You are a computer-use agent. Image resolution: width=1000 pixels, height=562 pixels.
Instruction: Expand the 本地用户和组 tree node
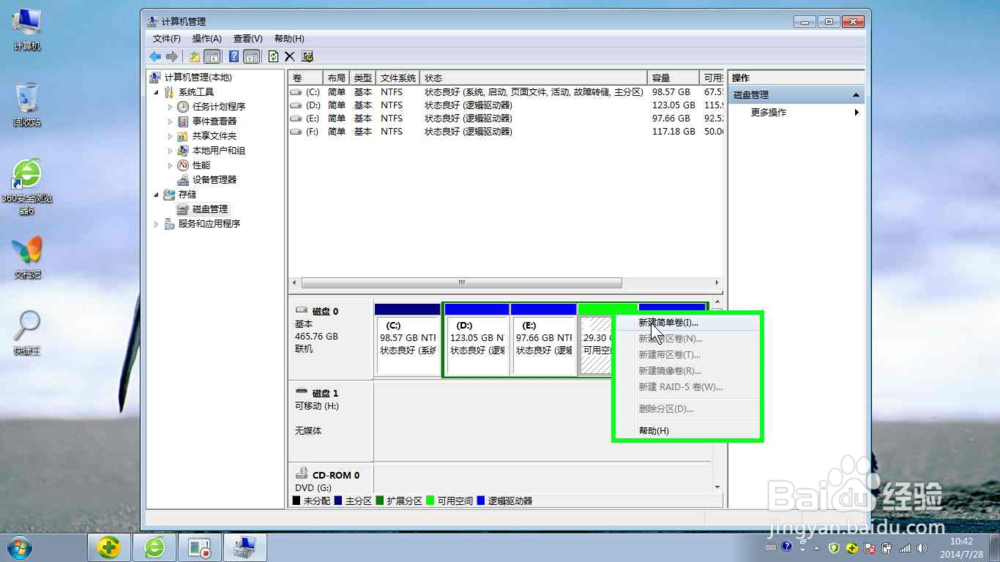click(170, 151)
